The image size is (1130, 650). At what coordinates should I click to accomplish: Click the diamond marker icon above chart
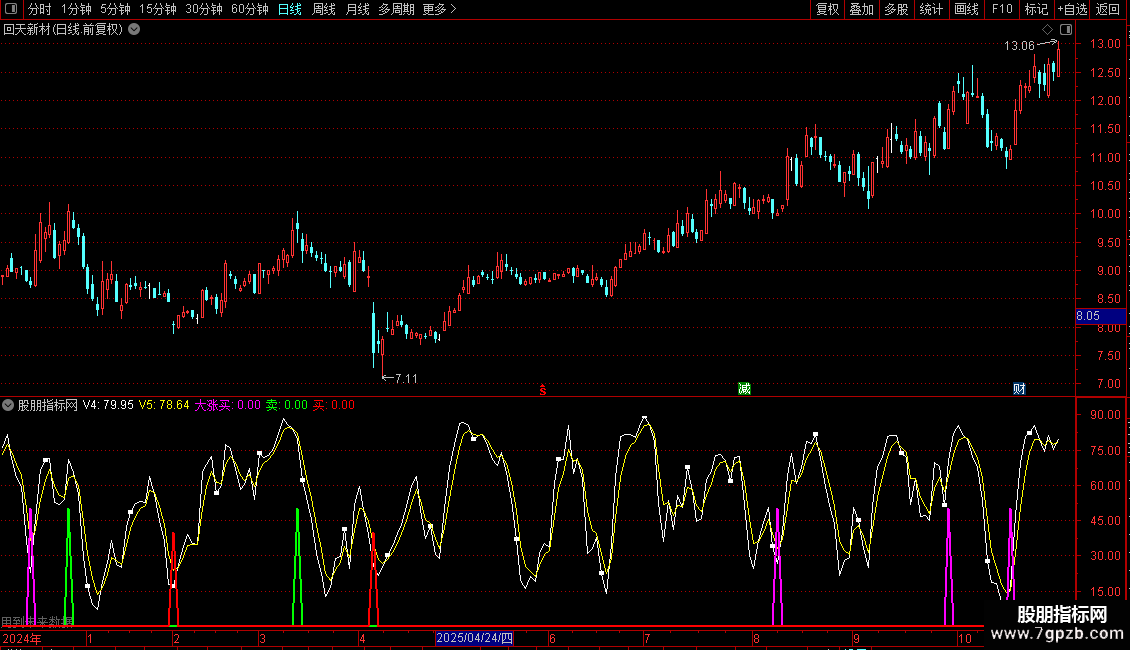click(1048, 30)
